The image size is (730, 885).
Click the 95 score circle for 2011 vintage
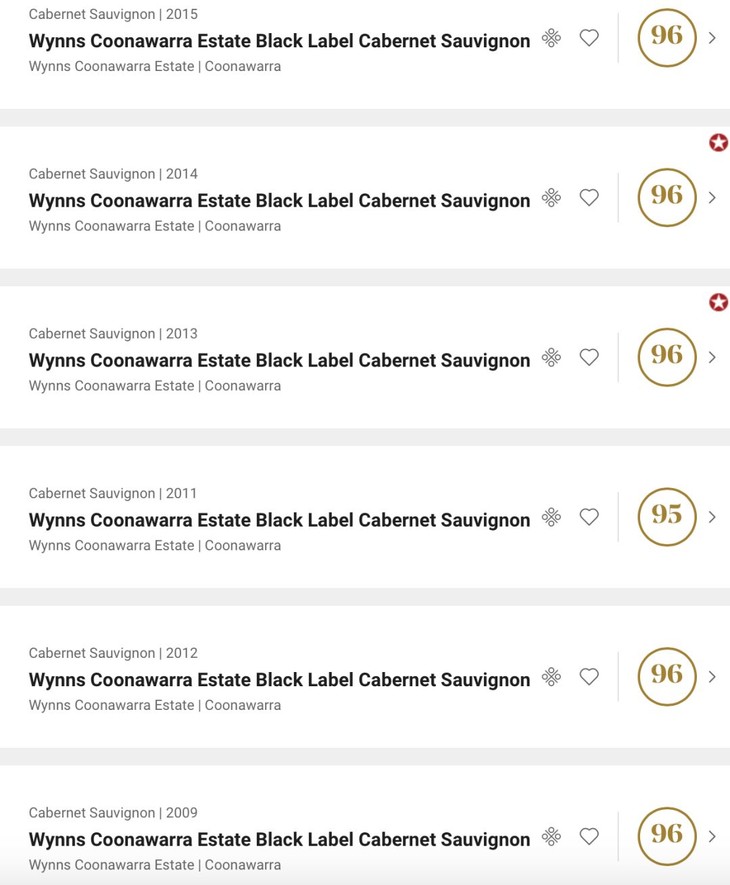(666, 516)
